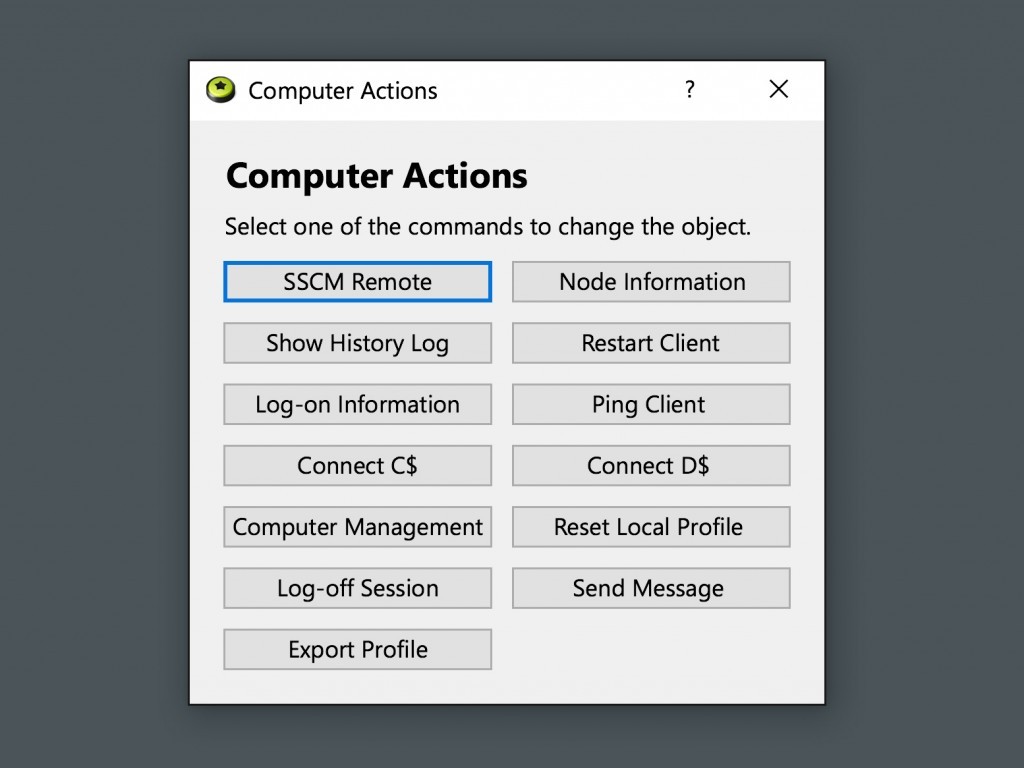View Log-on Information
The width and height of the screenshot is (1024, 768).
click(x=357, y=405)
